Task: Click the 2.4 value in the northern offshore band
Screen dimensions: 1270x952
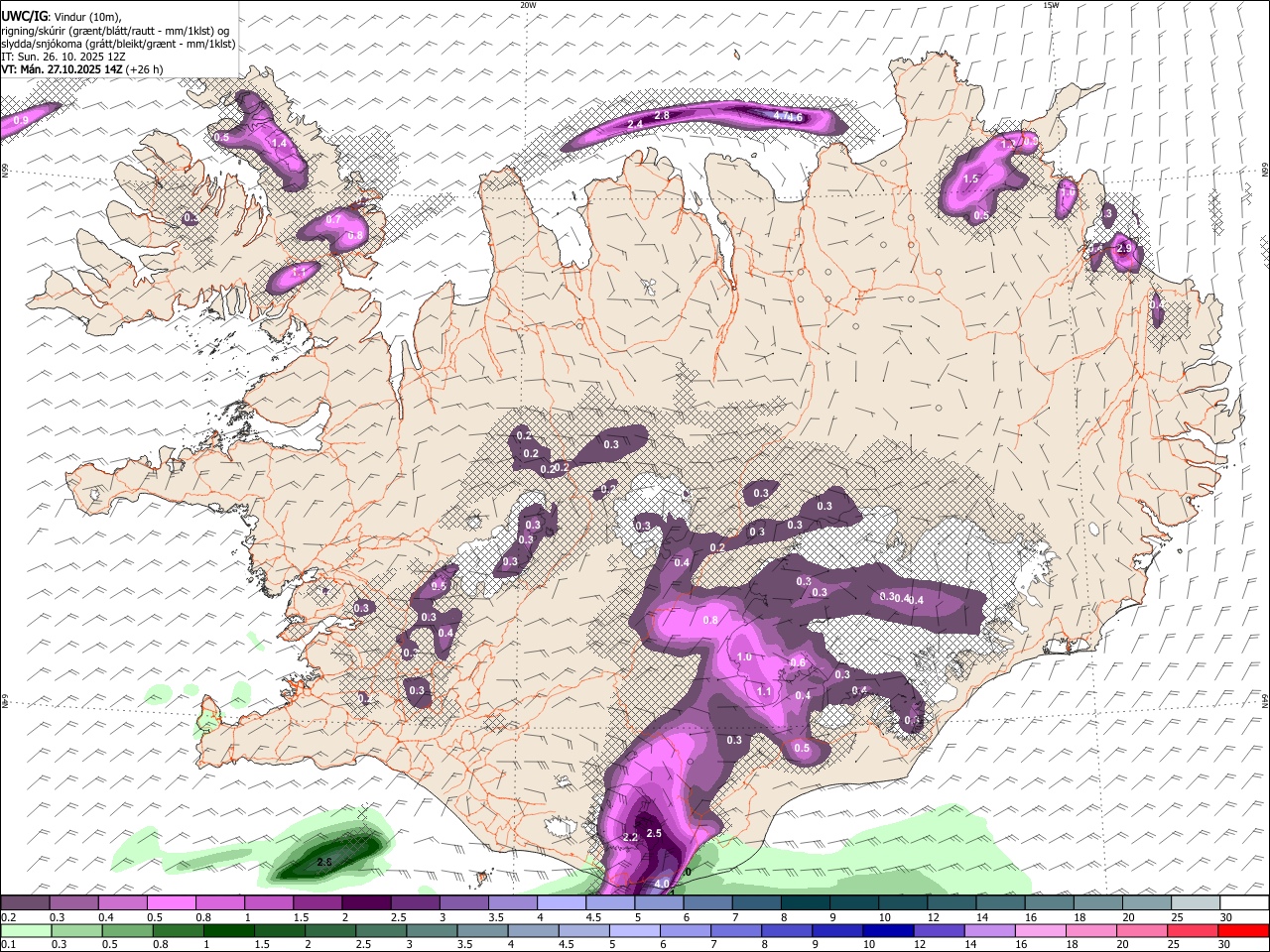Action: coord(636,123)
